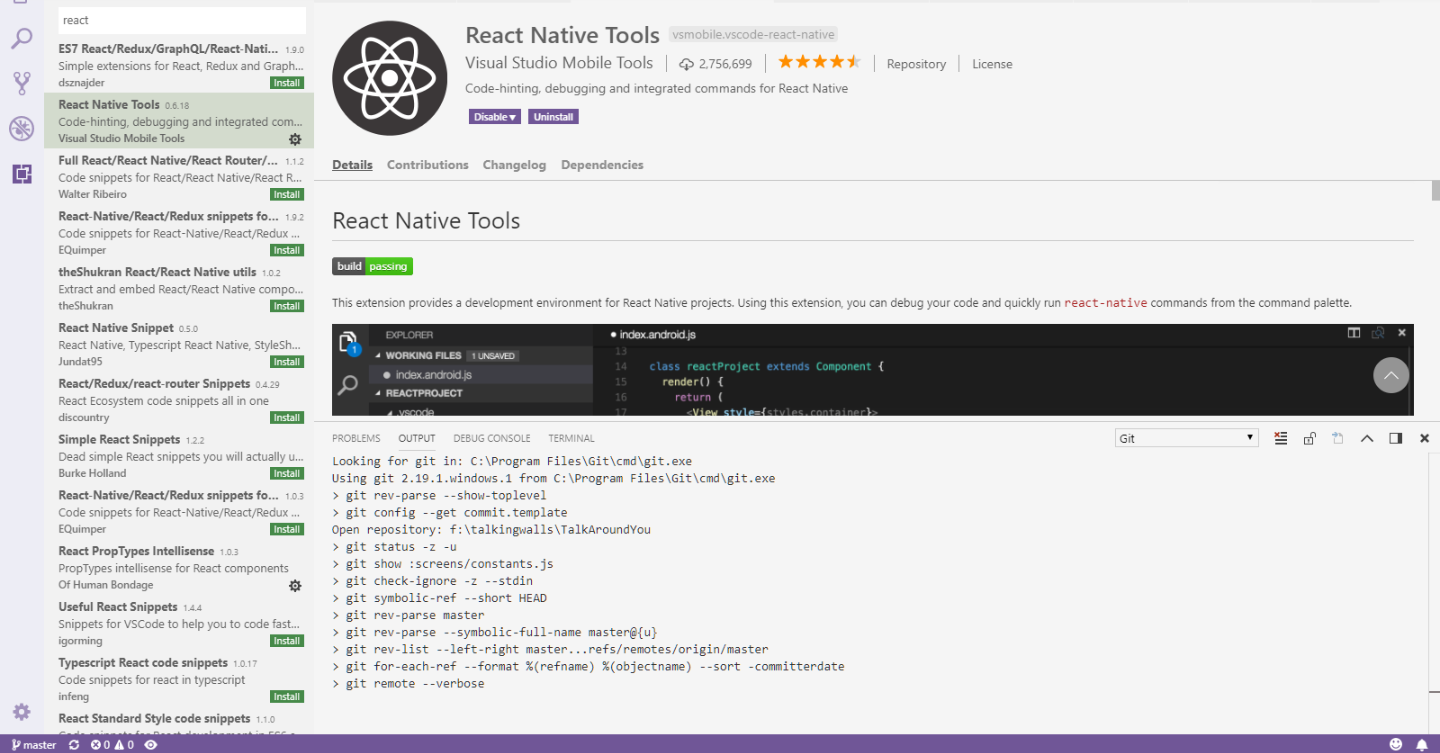The width and height of the screenshot is (1440, 753).
Task: Open notifications bell in status bar
Action: (1422, 745)
